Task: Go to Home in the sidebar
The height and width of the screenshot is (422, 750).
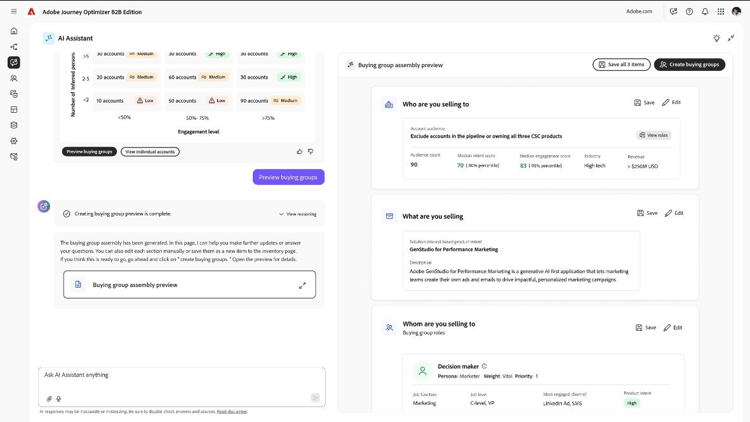Action: tap(14, 31)
